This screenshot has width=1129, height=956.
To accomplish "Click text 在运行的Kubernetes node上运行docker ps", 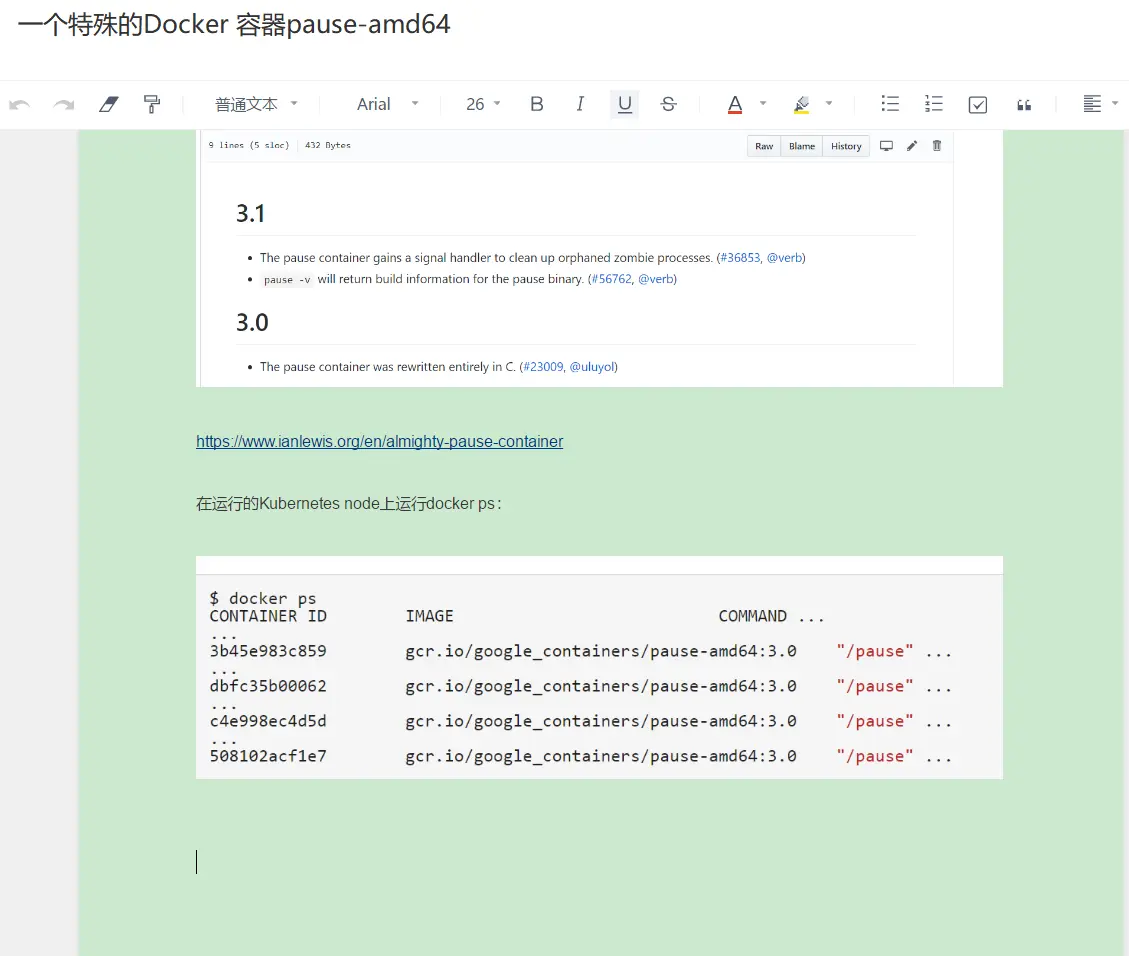I will click(x=348, y=503).
